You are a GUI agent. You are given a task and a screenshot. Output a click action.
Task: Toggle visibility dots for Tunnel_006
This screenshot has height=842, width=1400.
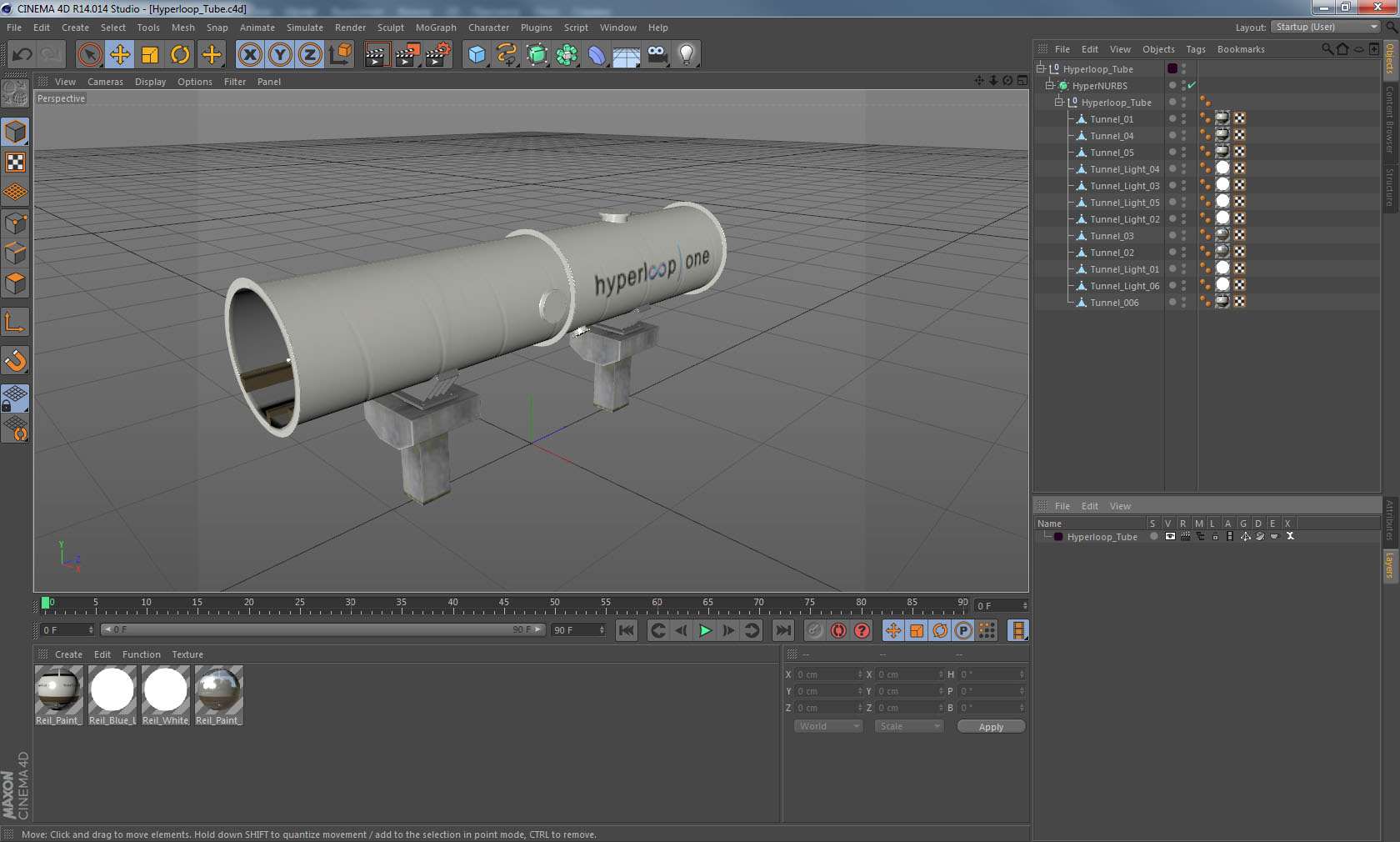(1183, 302)
